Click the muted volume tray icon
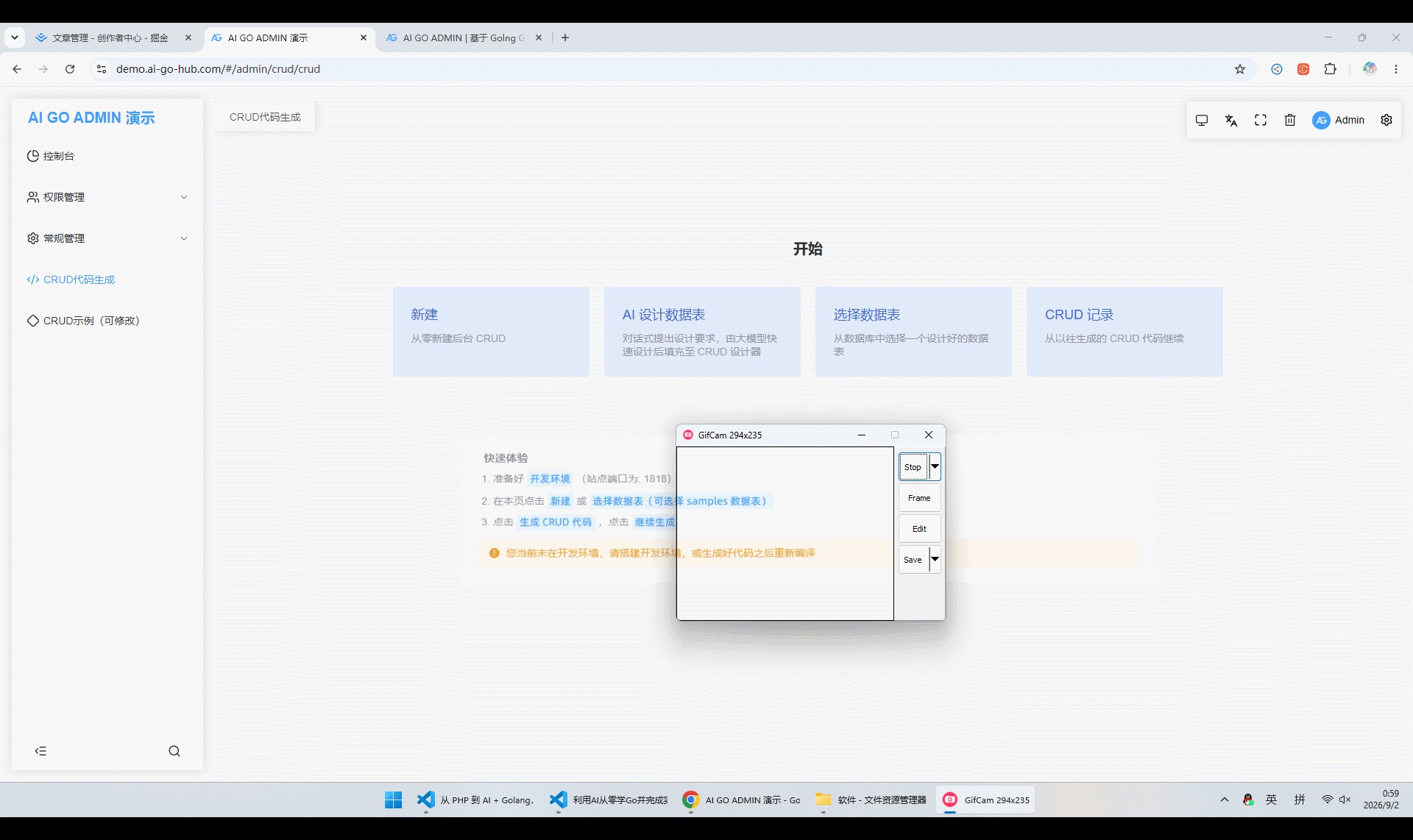 coord(1345,800)
